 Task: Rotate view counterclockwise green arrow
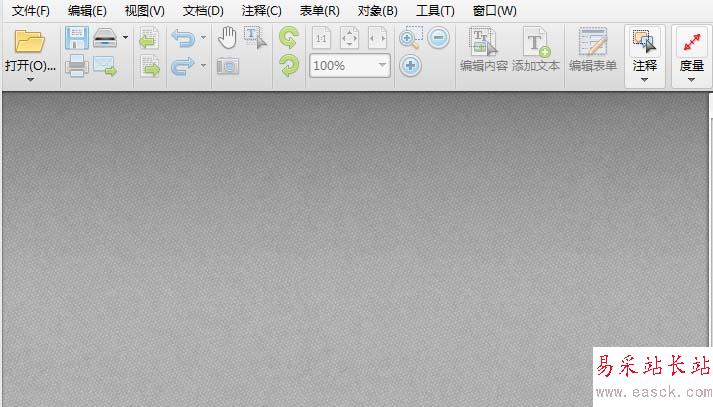(289, 38)
